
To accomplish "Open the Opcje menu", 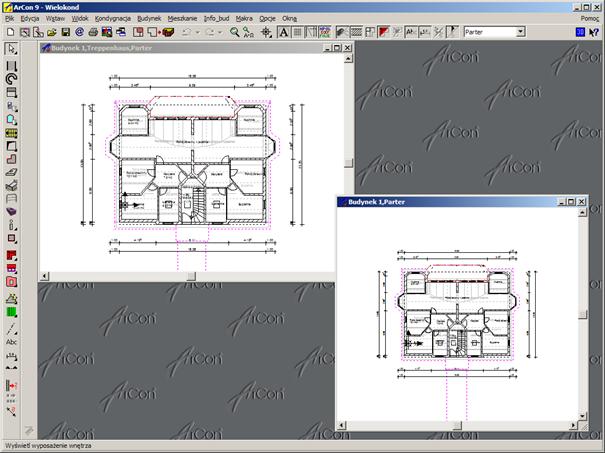I will [267, 18].
